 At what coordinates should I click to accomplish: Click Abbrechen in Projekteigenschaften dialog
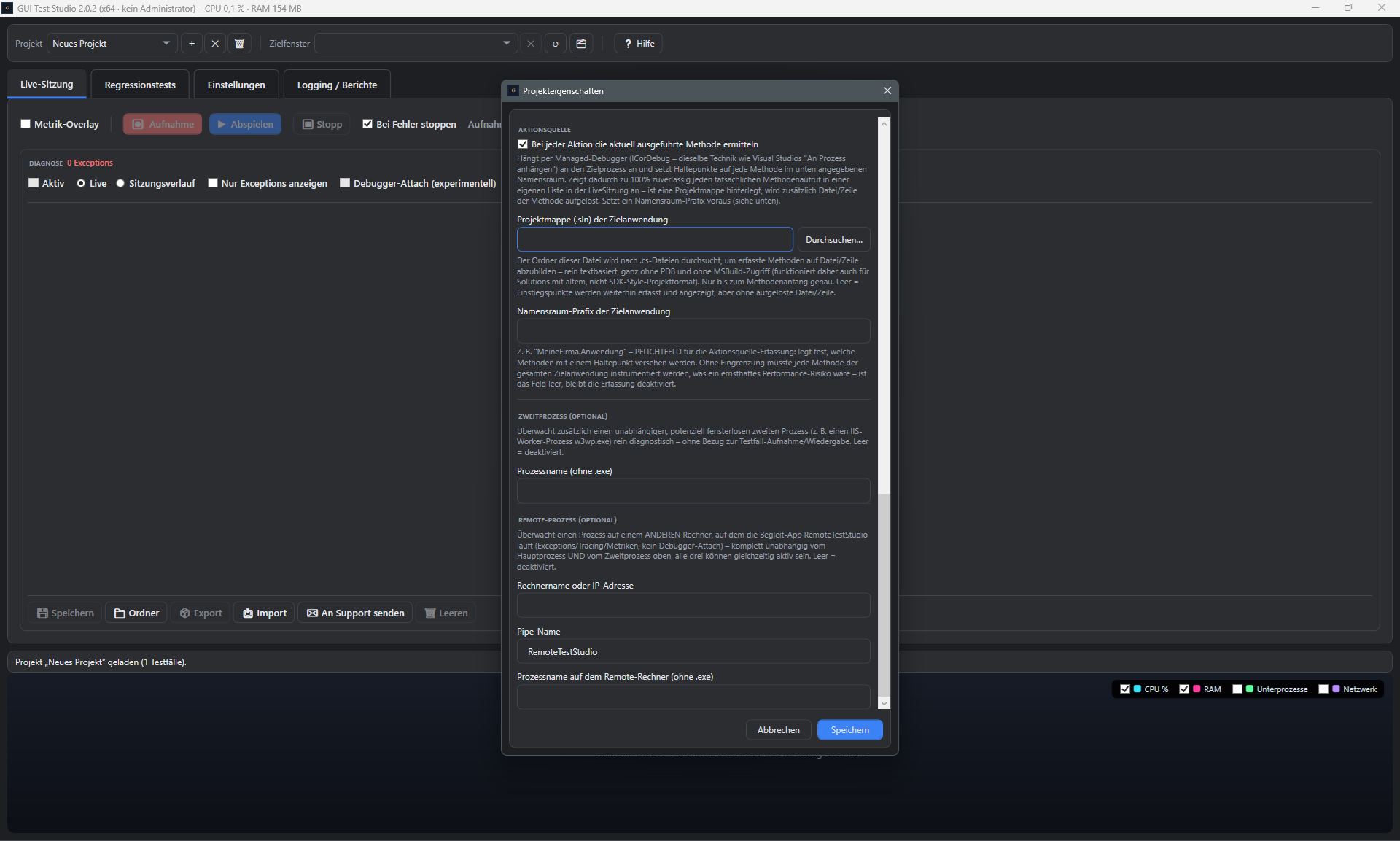coord(778,730)
